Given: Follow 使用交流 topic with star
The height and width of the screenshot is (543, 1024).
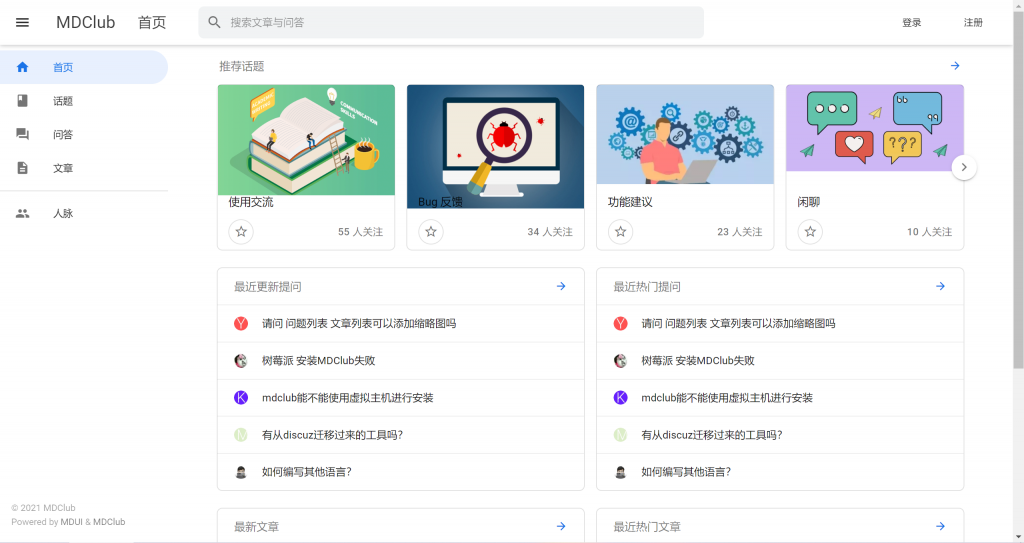Looking at the screenshot, I should click(x=241, y=231).
